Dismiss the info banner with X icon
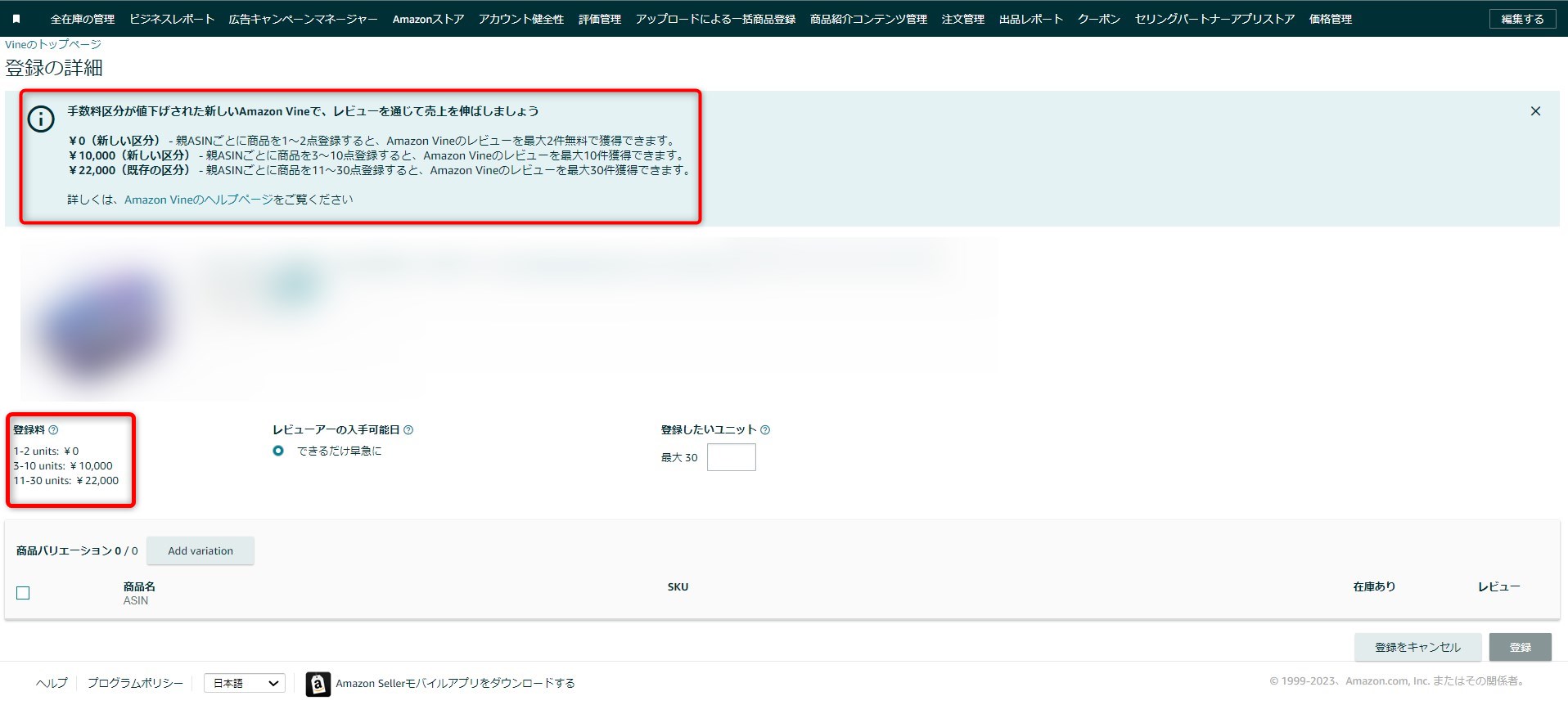This screenshot has height=723, width=1568. pyautogui.click(x=1535, y=111)
